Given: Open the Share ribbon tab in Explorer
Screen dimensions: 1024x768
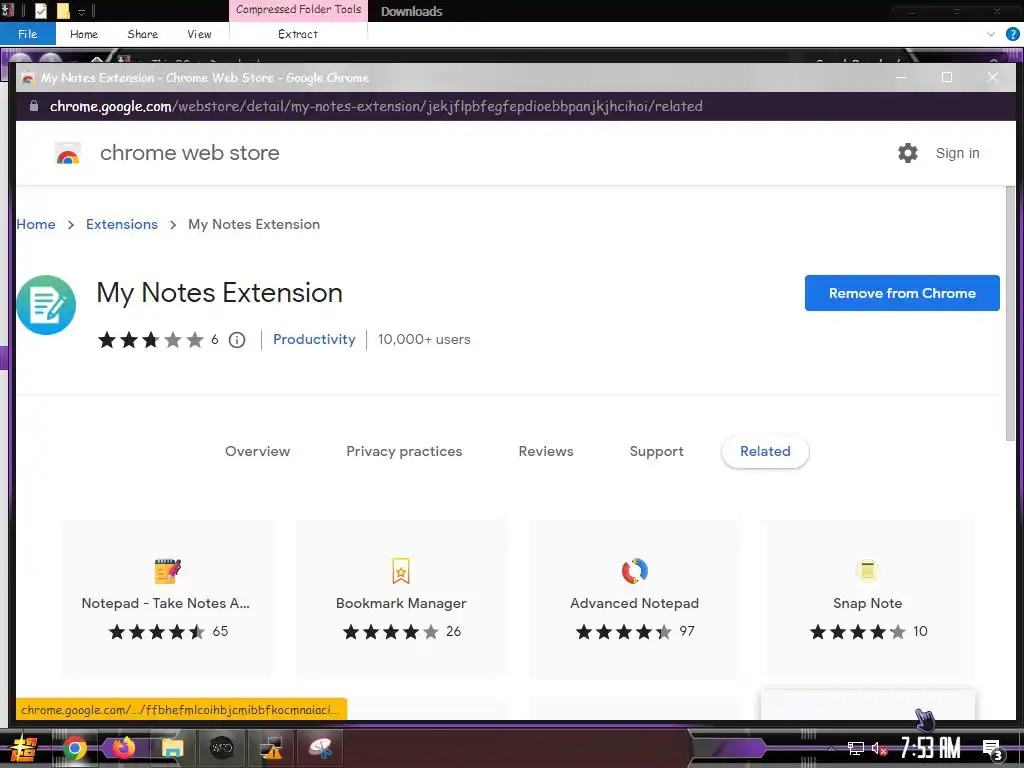Looking at the screenshot, I should [142, 34].
